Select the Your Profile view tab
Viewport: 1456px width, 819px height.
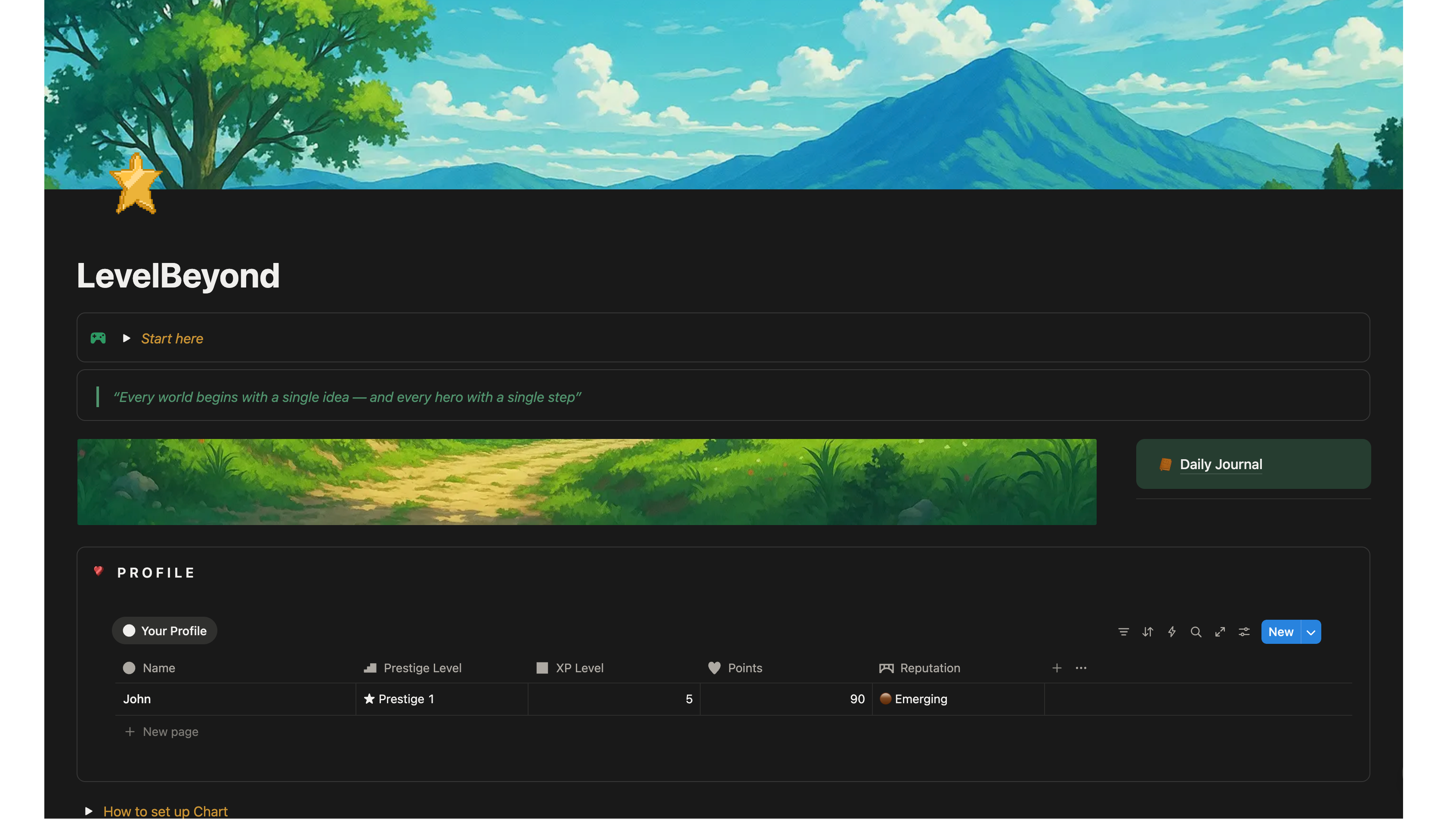(164, 631)
